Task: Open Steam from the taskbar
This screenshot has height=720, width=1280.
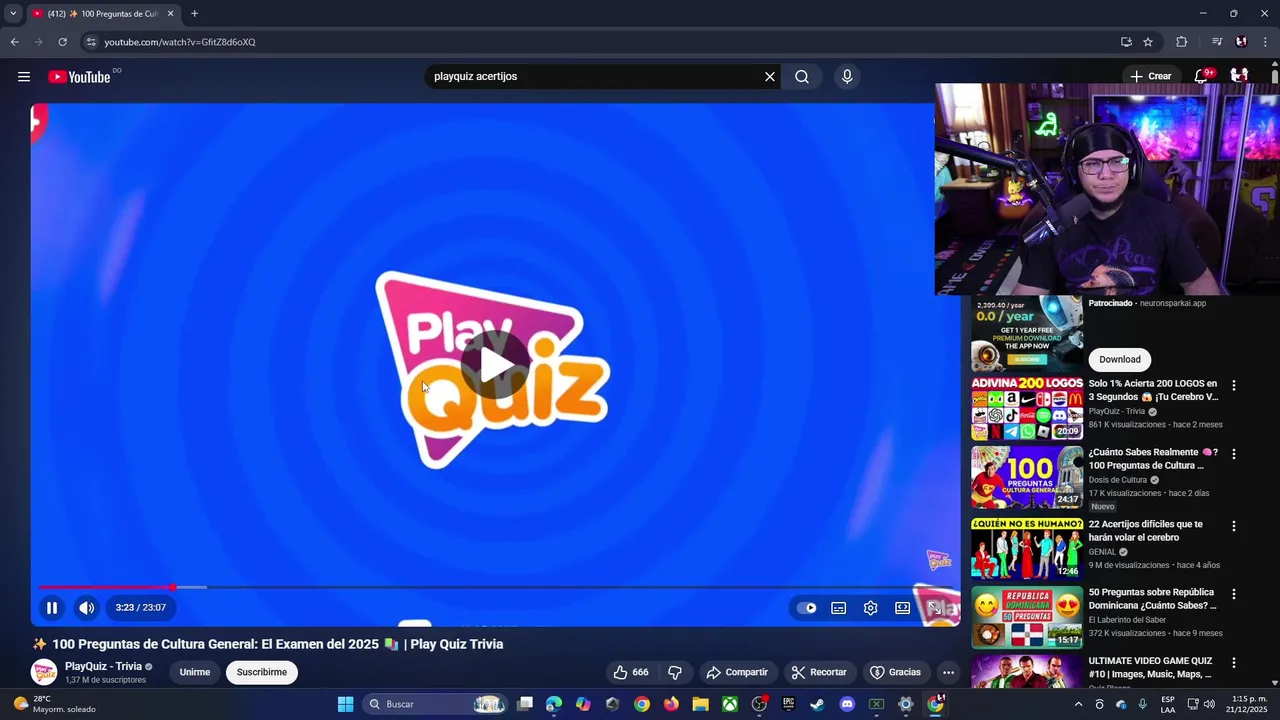Action: click(x=817, y=704)
